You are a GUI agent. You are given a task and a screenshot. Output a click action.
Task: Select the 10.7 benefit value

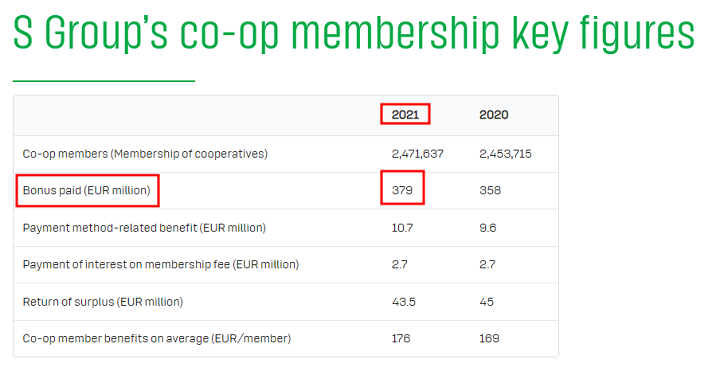(402, 228)
